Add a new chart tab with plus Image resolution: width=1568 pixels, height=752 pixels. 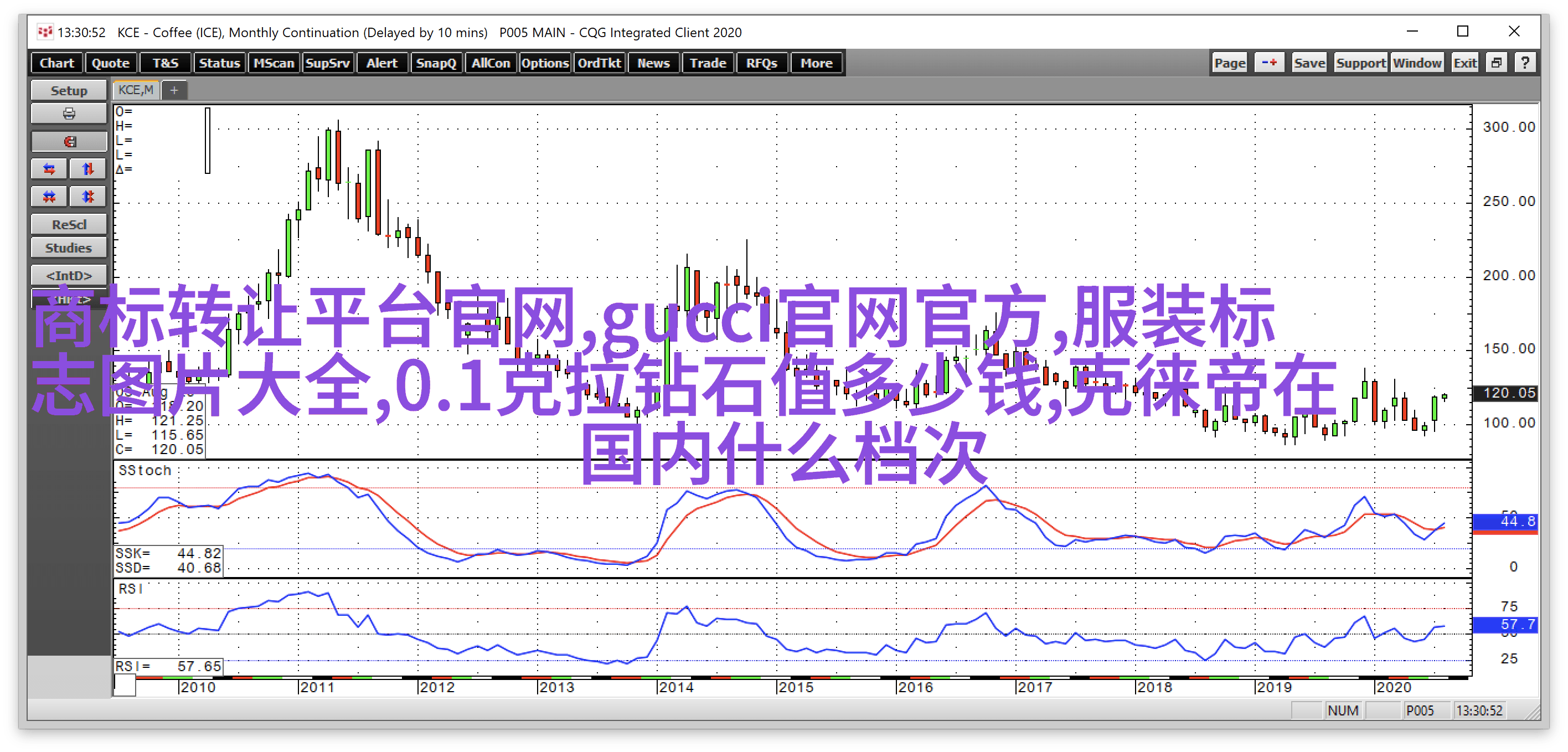174,91
